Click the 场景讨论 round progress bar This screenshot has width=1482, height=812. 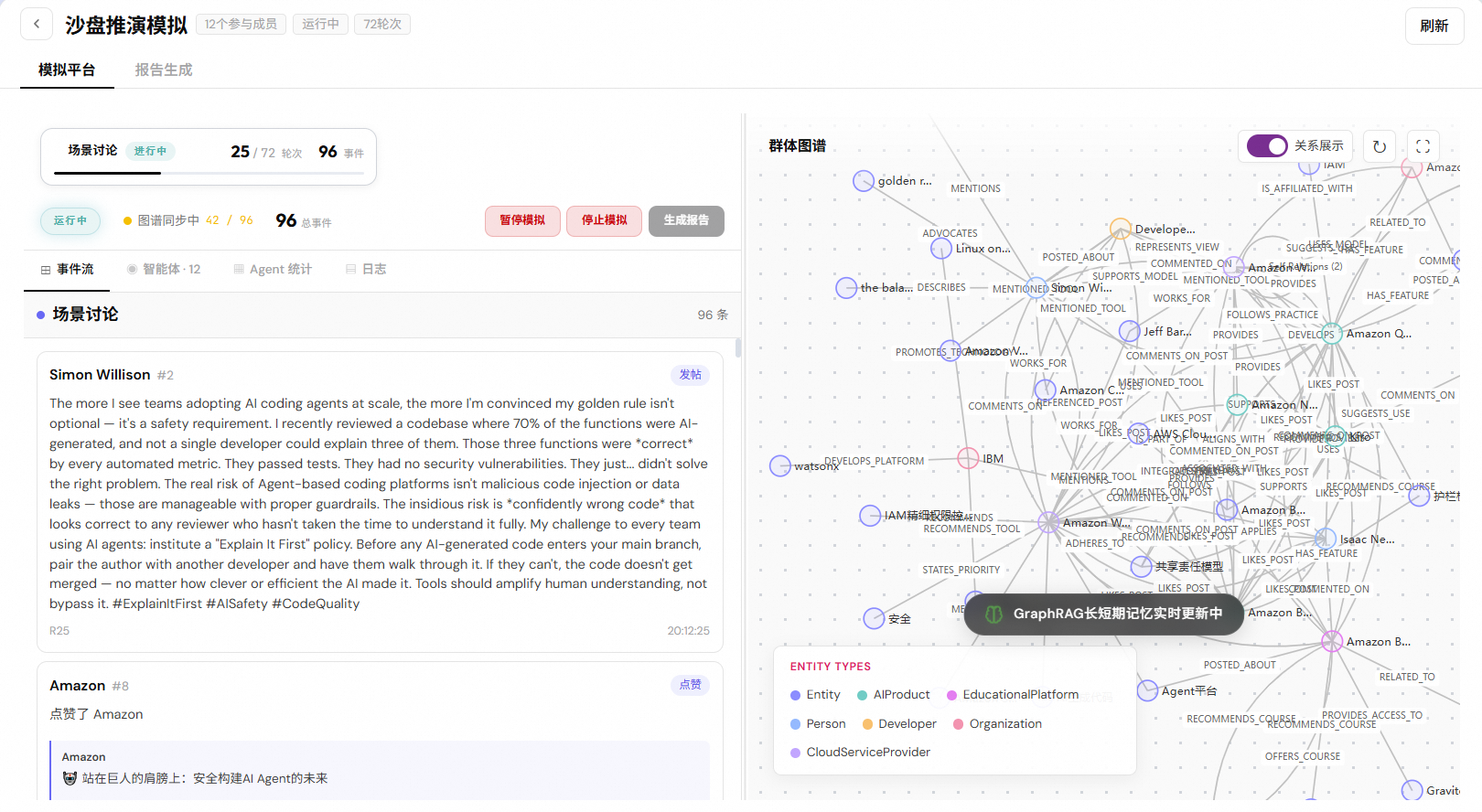209,172
